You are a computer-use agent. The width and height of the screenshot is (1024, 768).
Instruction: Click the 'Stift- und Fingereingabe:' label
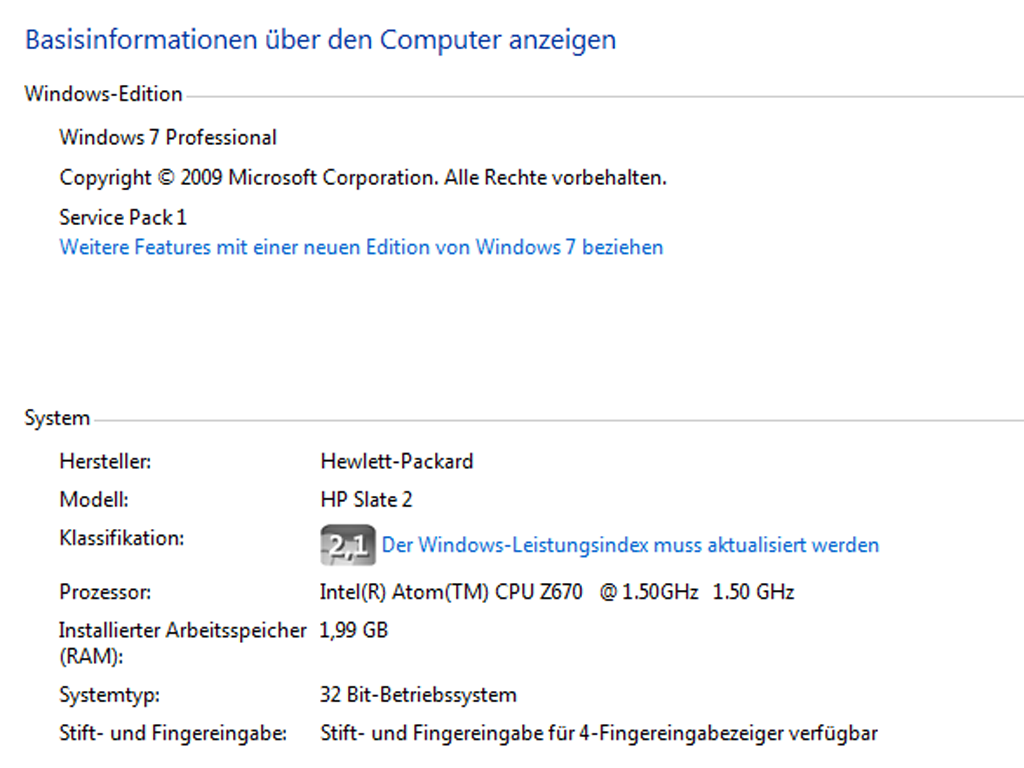(173, 733)
